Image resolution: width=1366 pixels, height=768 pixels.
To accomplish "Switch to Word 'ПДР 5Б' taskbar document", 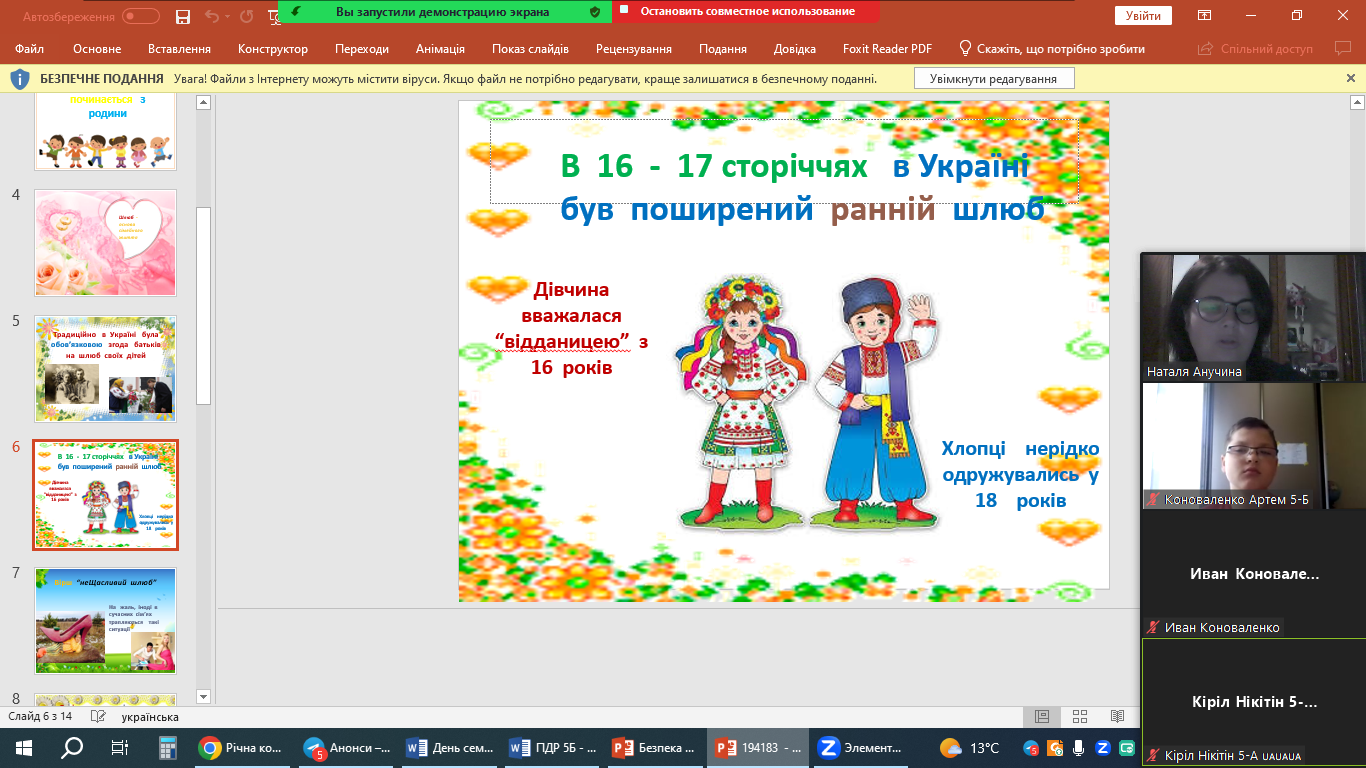I will click(553, 747).
